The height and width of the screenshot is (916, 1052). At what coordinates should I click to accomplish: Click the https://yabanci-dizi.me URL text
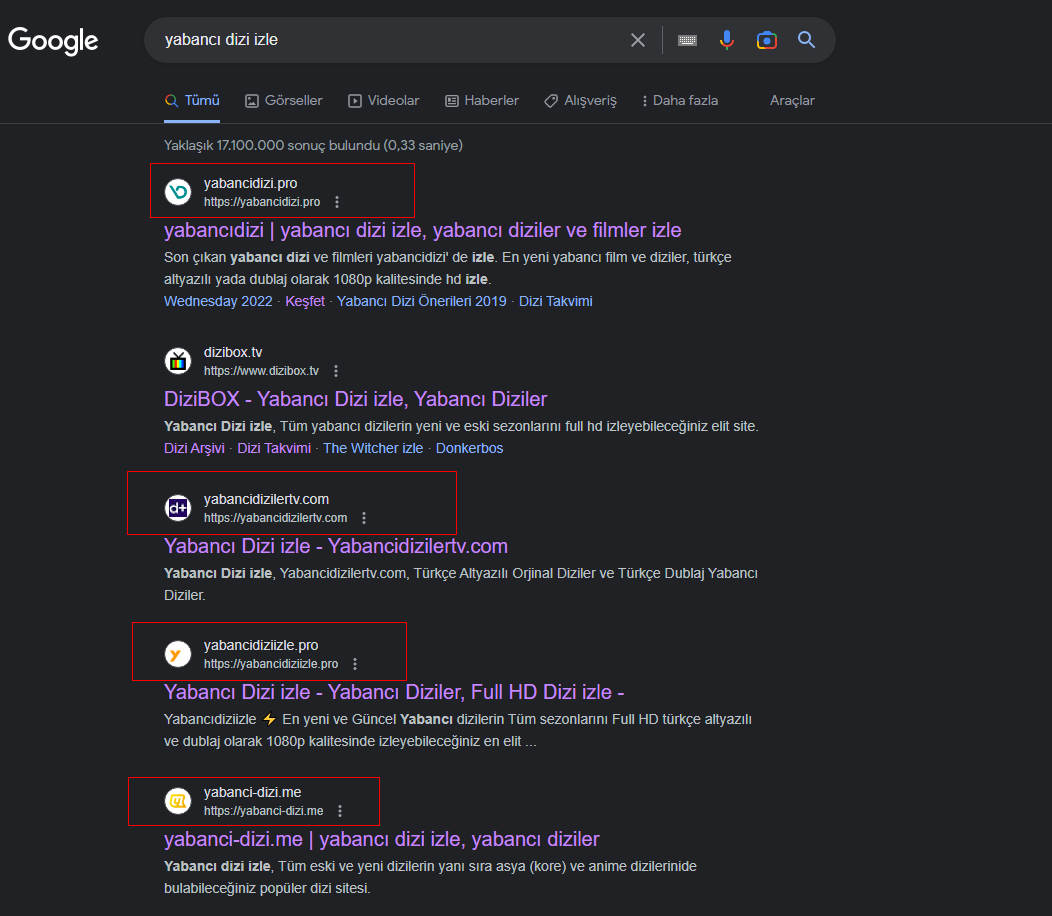click(263, 811)
